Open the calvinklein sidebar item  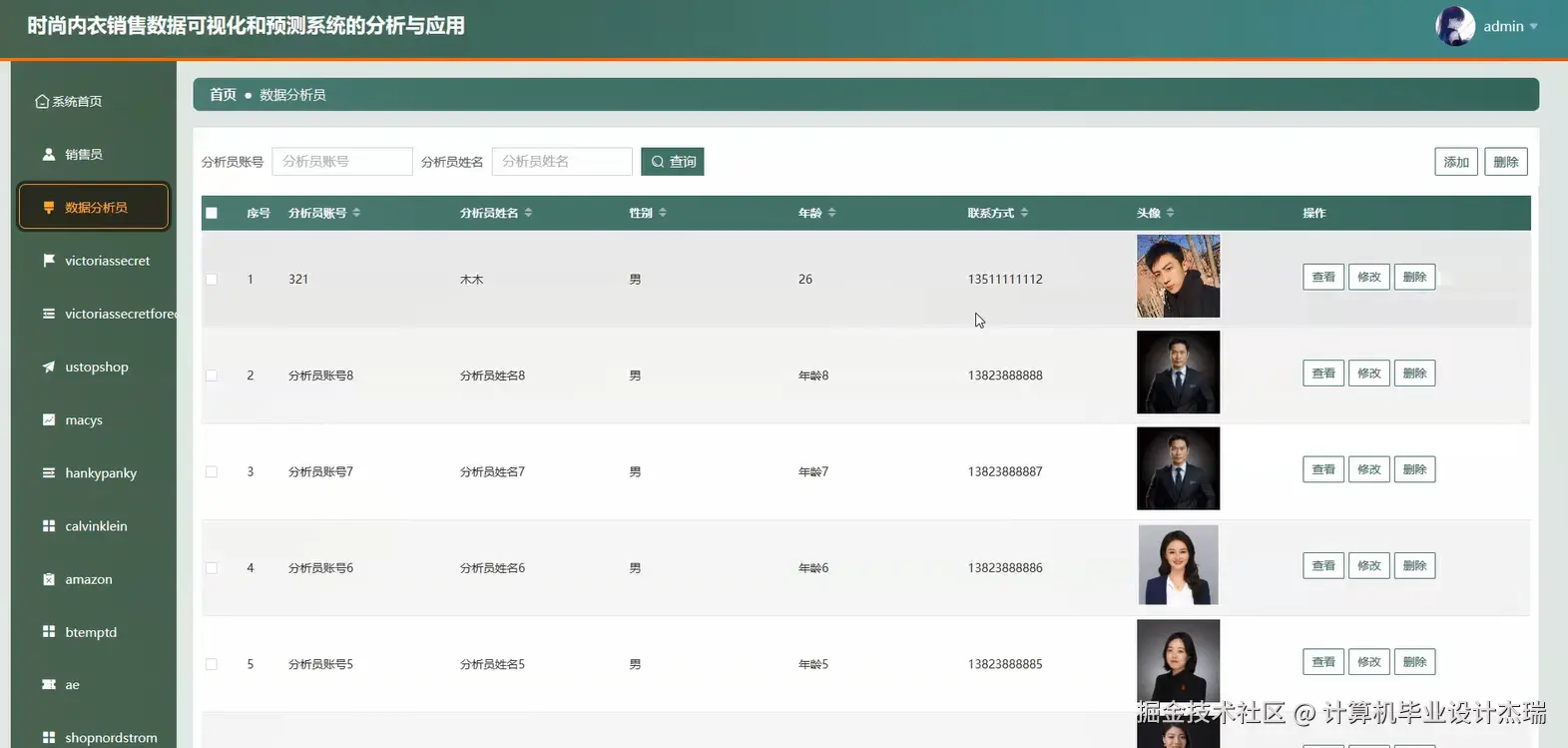pos(94,525)
